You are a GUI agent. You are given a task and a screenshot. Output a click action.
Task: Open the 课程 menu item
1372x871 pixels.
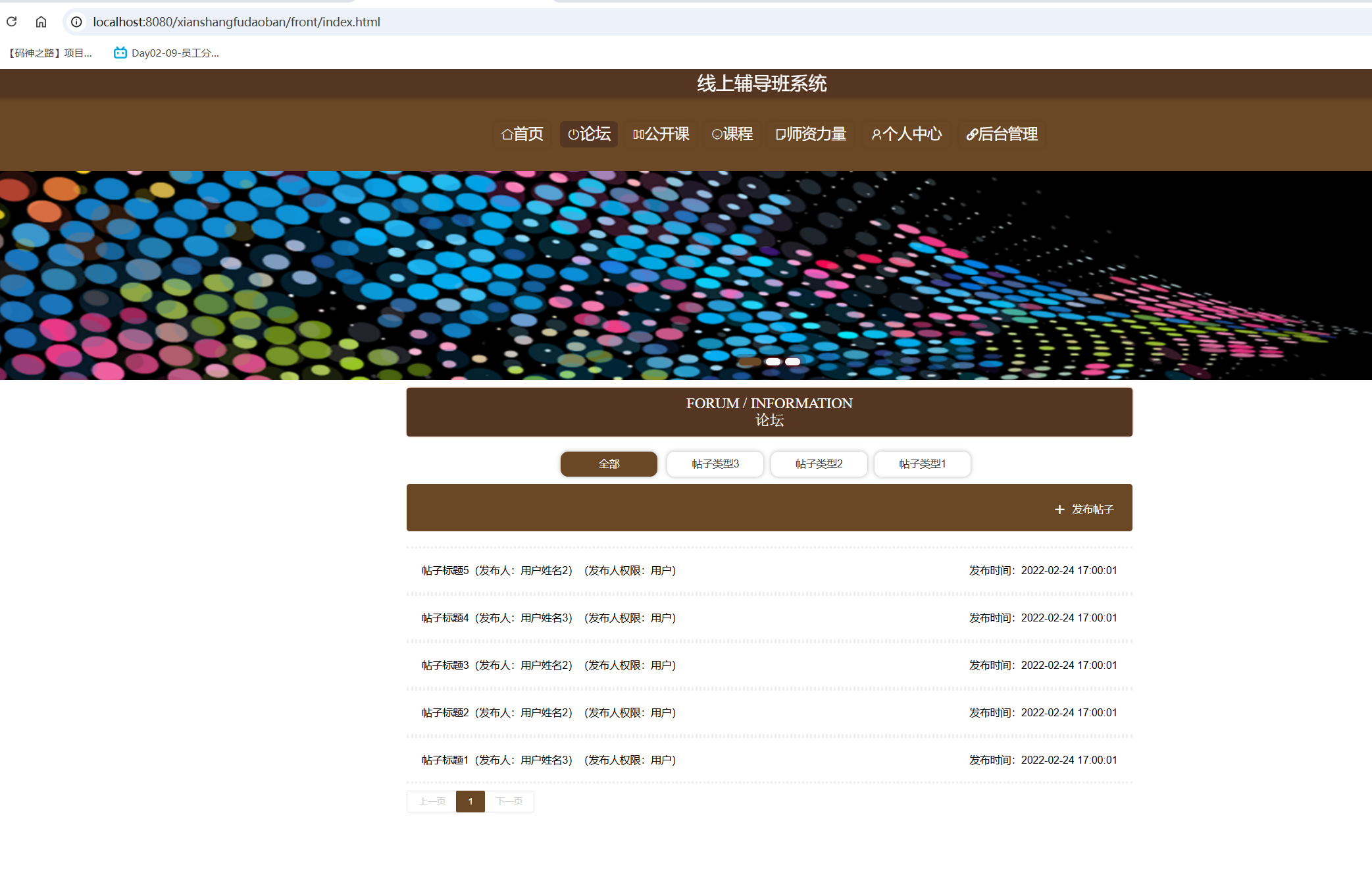[732, 134]
